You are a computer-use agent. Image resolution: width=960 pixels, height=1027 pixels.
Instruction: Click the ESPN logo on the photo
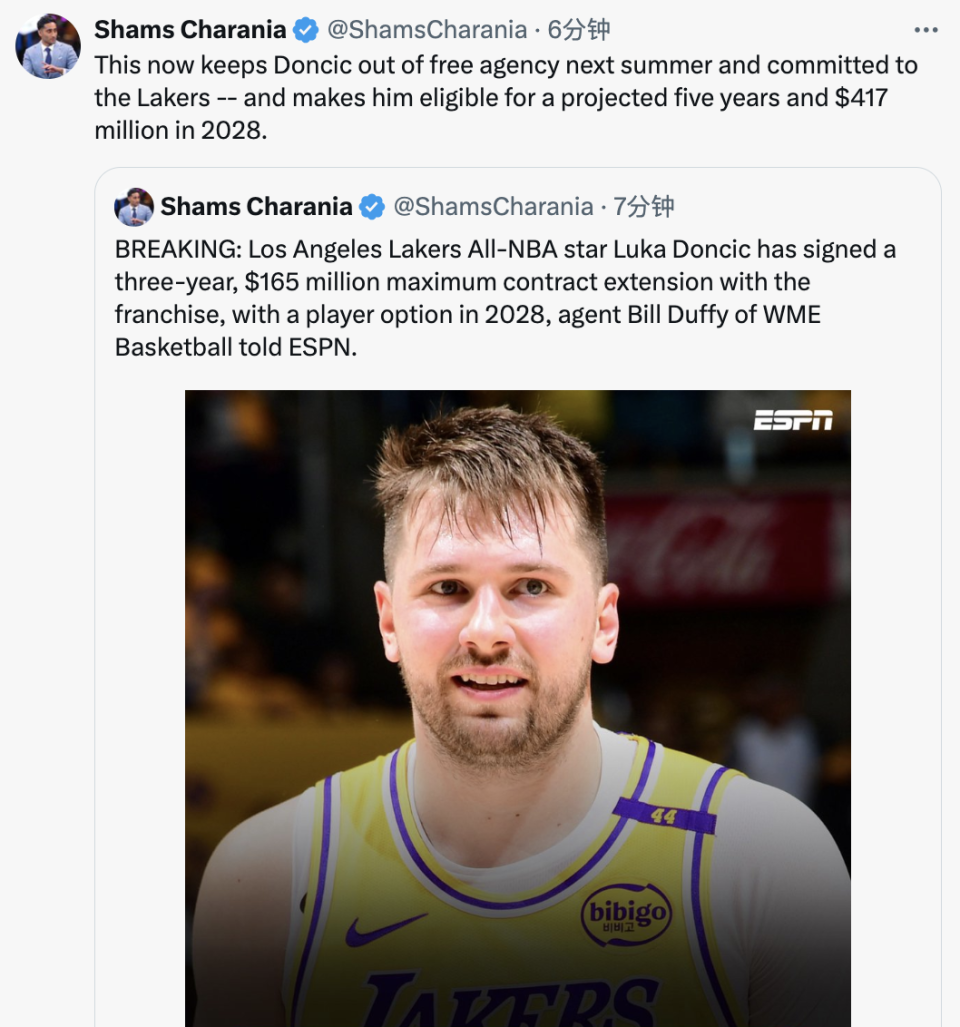(793, 420)
